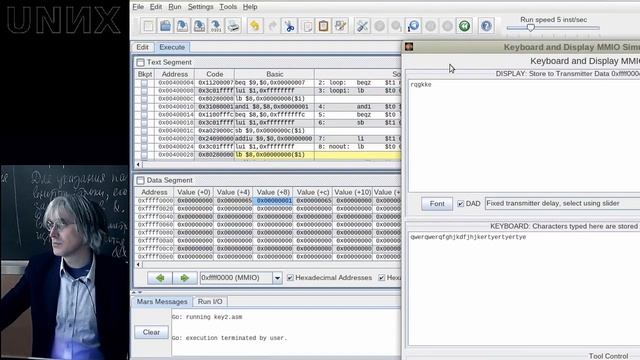The image size is (640, 360).
Task: Click the Paste clipboard icon
Action: pos(324,26)
